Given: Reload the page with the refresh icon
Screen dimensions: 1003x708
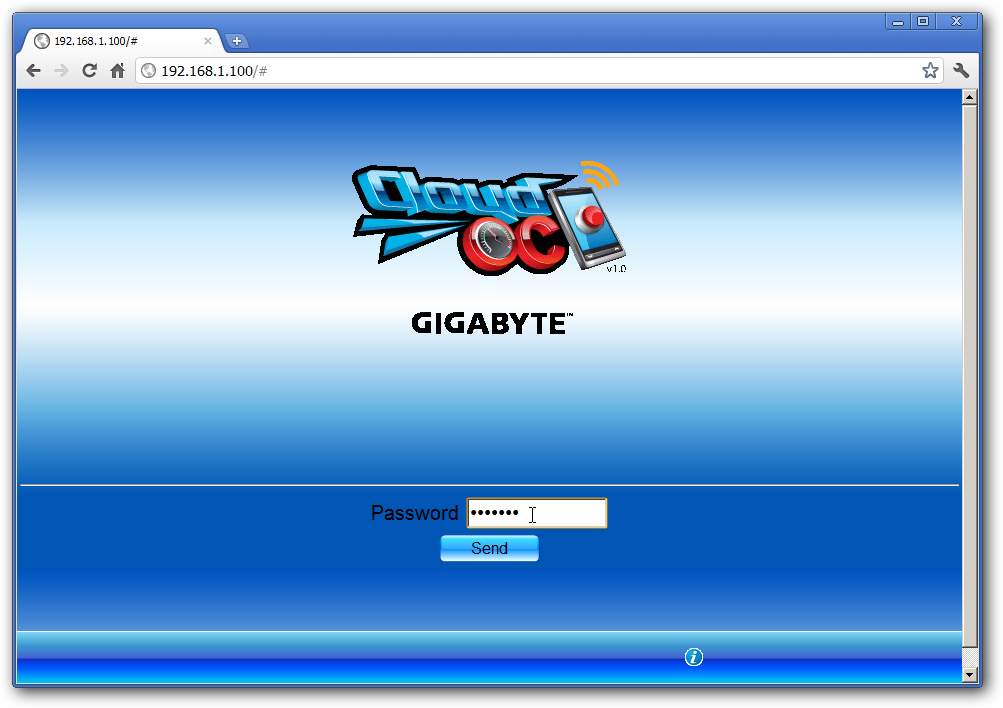Looking at the screenshot, I should point(90,70).
